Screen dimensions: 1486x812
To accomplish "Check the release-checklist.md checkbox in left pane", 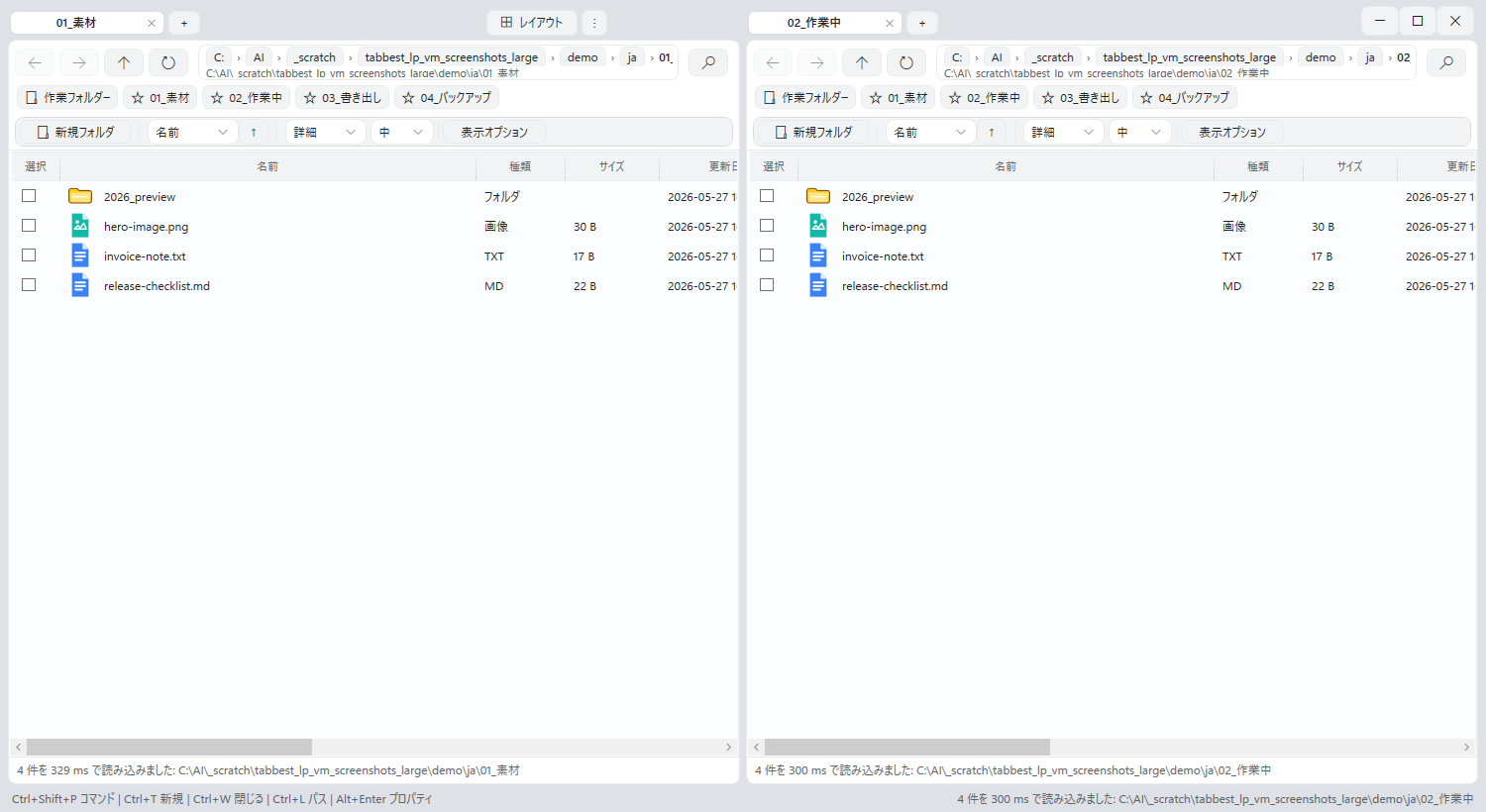I will [x=29, y=285].
